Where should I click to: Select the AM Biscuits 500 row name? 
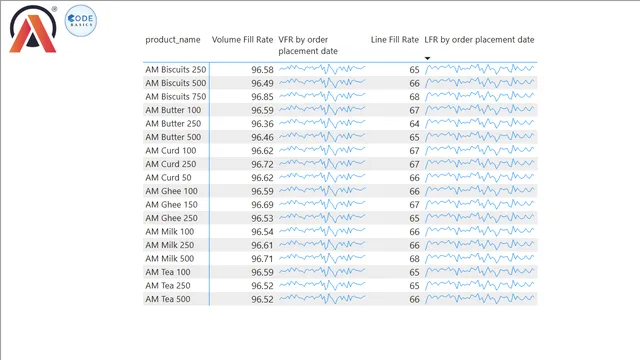click(x=176, y=83)
